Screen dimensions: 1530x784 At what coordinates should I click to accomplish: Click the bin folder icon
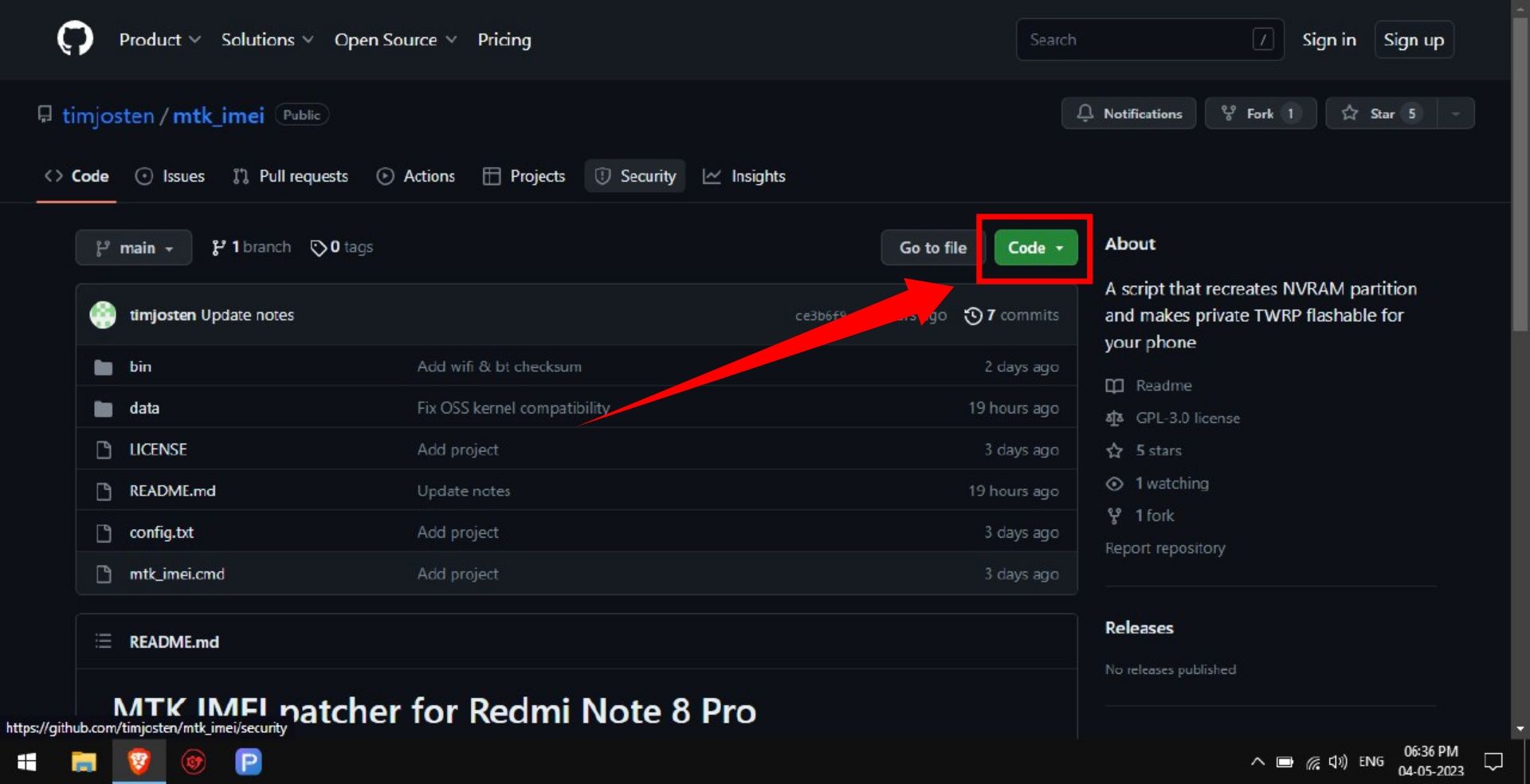[103, 367]
